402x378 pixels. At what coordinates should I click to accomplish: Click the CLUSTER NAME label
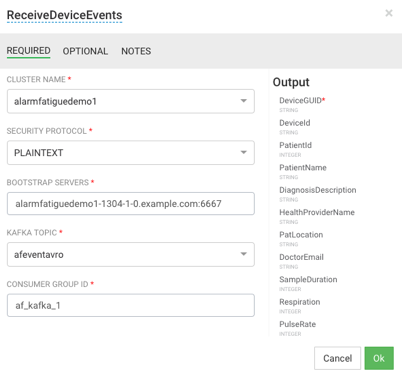pos(36,79)
